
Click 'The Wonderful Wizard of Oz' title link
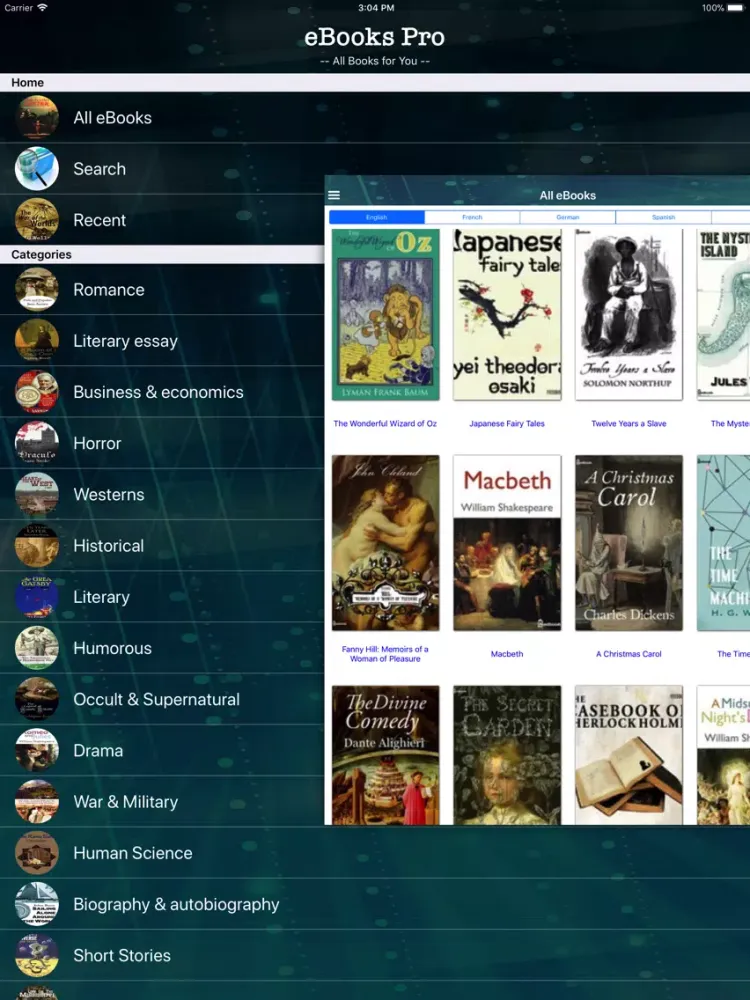coord(385,423)
